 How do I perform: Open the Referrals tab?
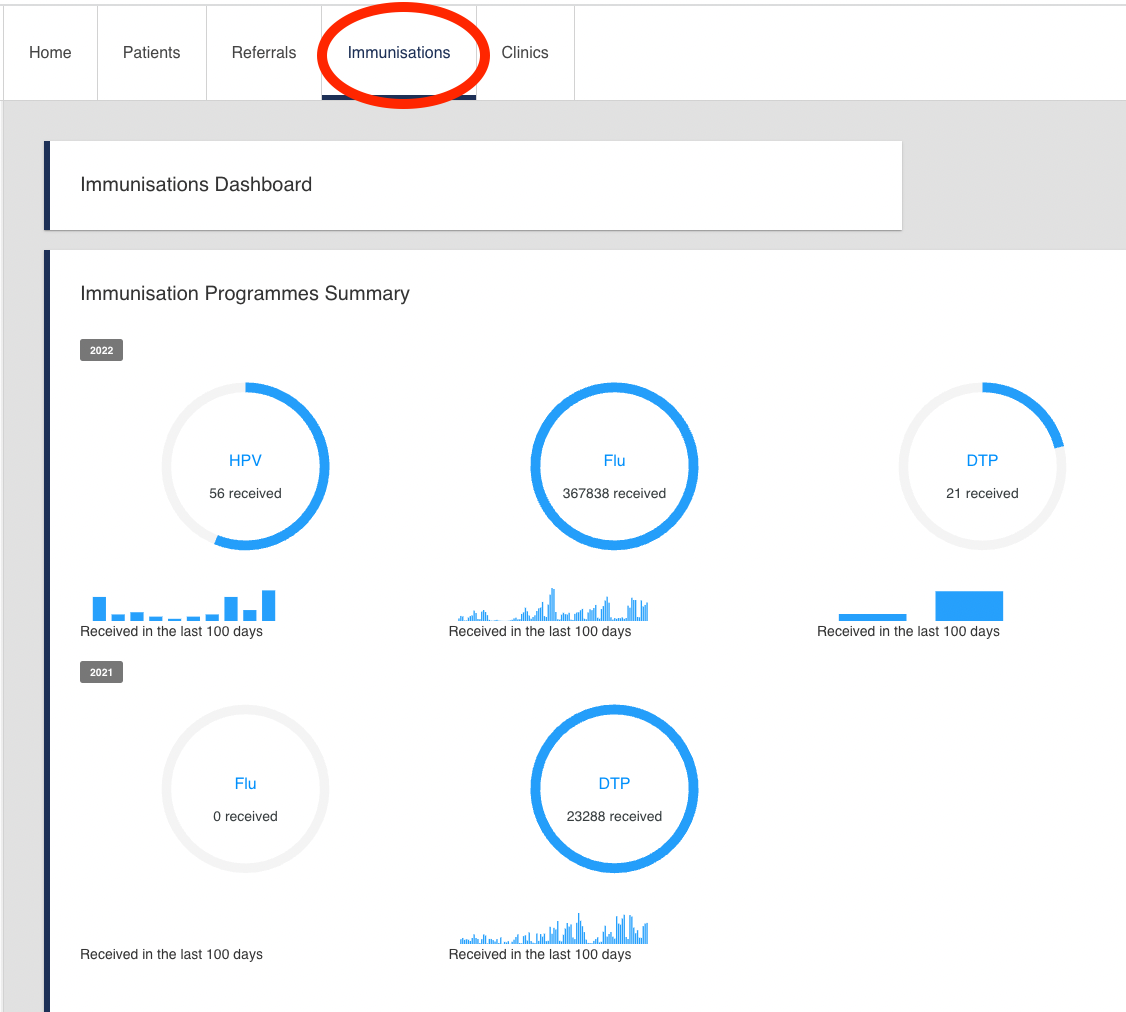click(x=264, y=53)
